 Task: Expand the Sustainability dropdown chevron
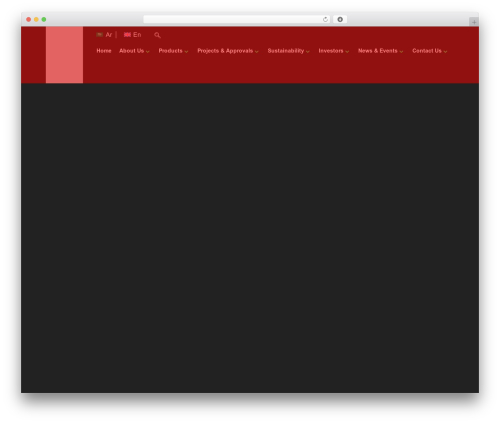307,52
